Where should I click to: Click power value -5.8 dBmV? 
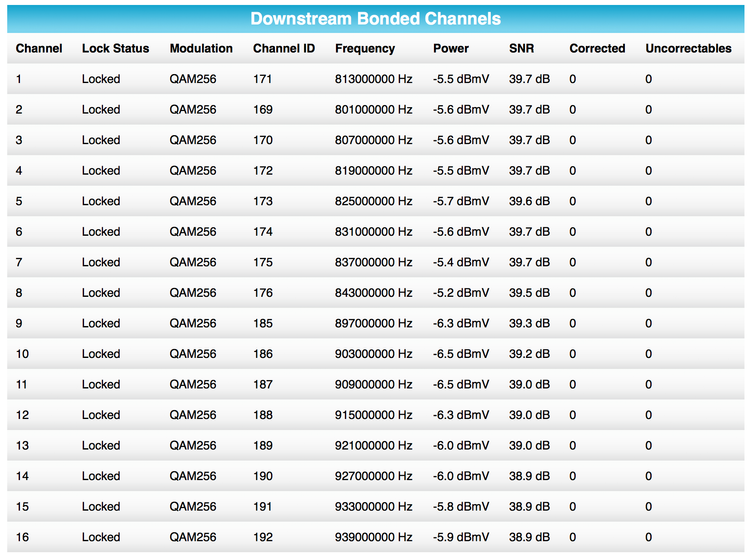click(461, 507)
